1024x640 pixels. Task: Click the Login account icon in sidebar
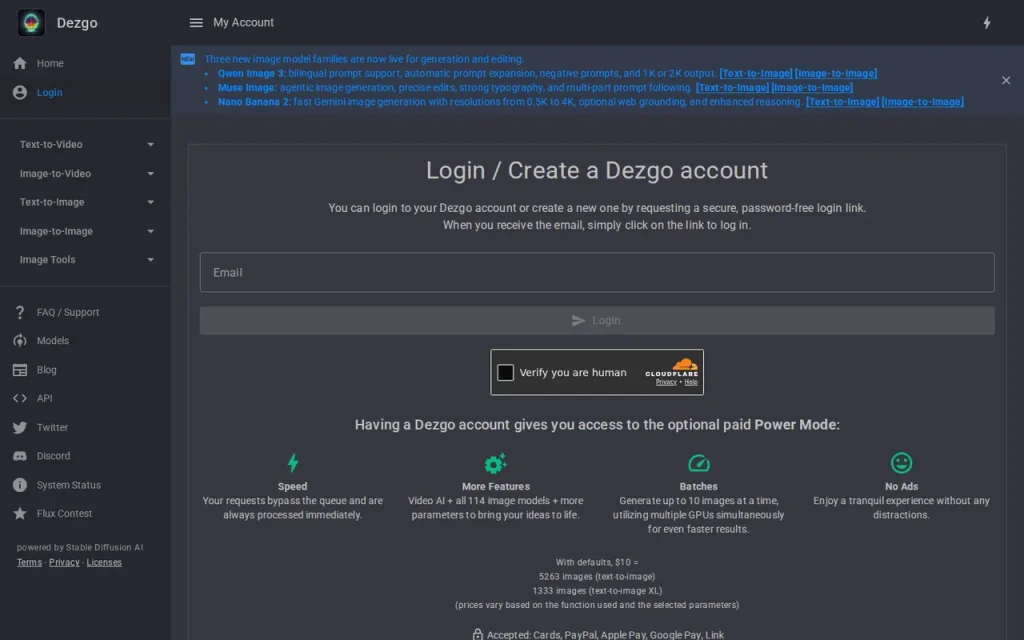tap(20, 93)
